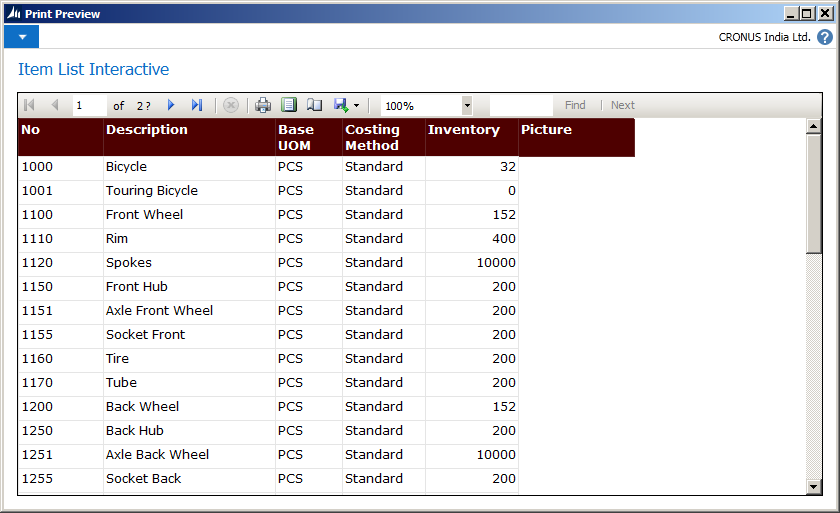Viewport: 840px width, 513px height.
Task: Click the Costing Method column header
Action: pyautogui.click(x=384, y=137)
